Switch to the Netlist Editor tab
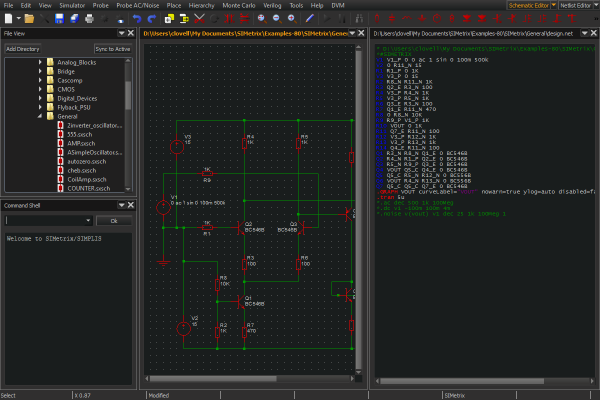 [x=576, y=5]
